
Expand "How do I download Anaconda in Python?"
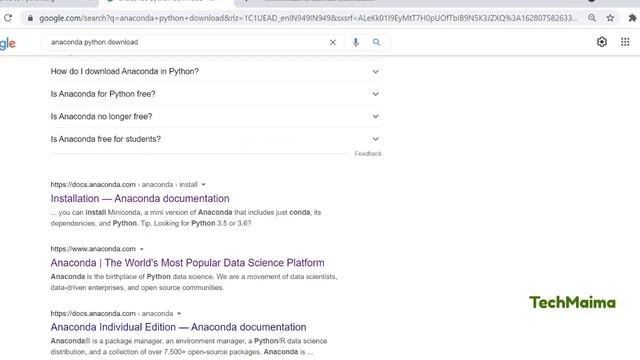point(215,71)
